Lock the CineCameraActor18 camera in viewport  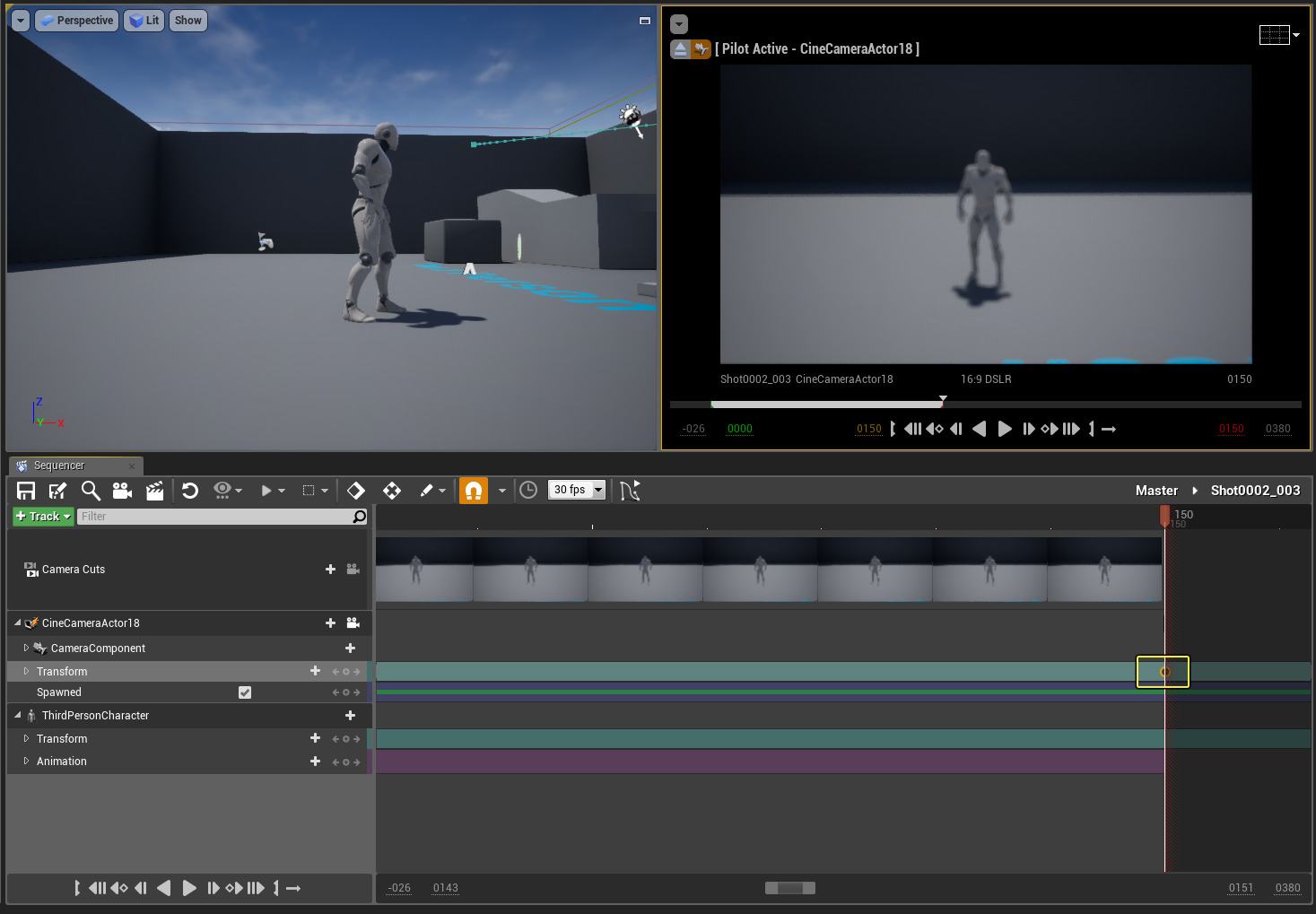point(353,623)
